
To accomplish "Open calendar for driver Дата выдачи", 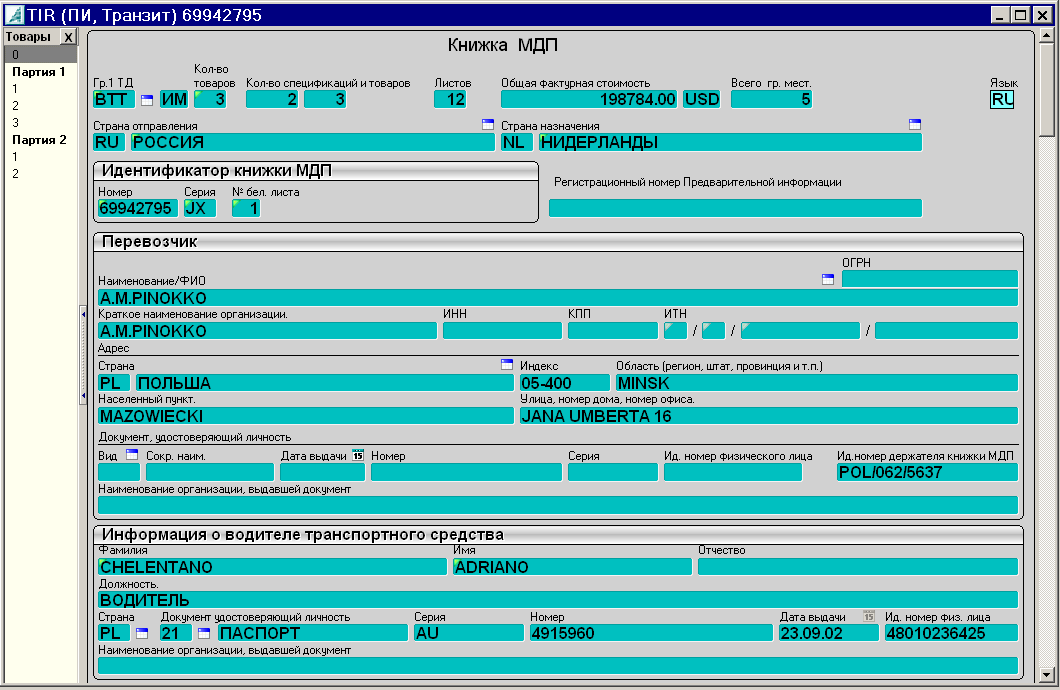I will pyautogui.click(x=869, y=616).
